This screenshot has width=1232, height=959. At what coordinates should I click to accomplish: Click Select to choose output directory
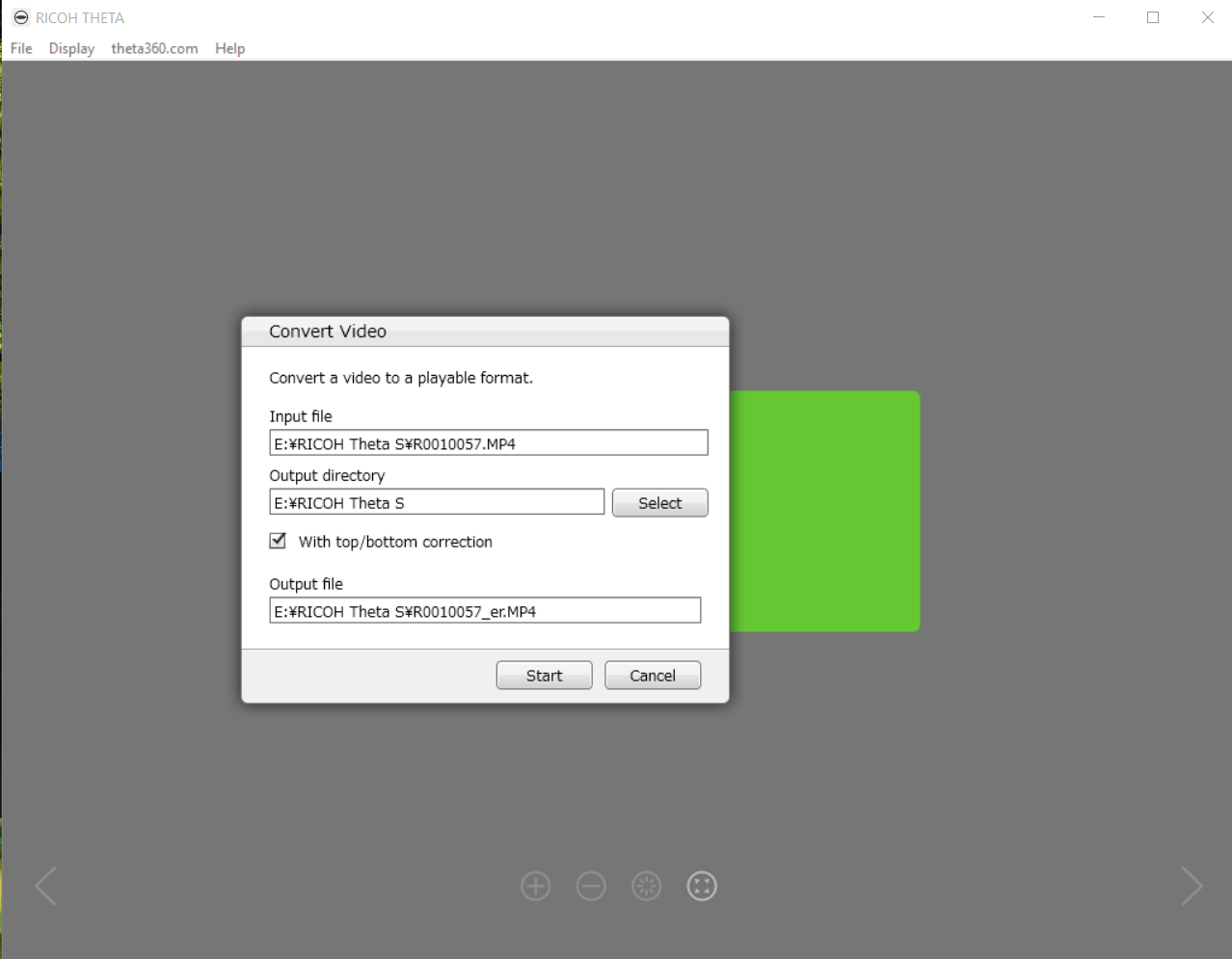click(x=659, y=503)
